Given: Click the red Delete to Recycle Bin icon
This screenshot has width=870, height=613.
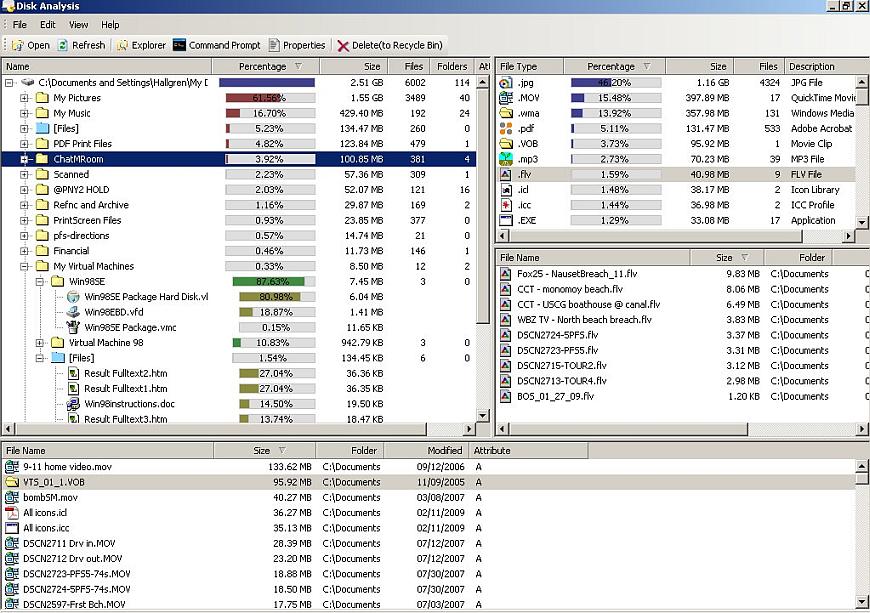Looking at the screenshot, I should tap(343, 45).
